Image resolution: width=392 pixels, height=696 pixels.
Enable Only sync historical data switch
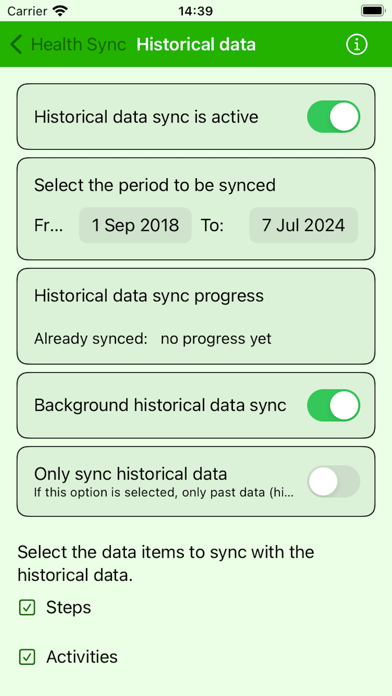[x=333, y=481]
